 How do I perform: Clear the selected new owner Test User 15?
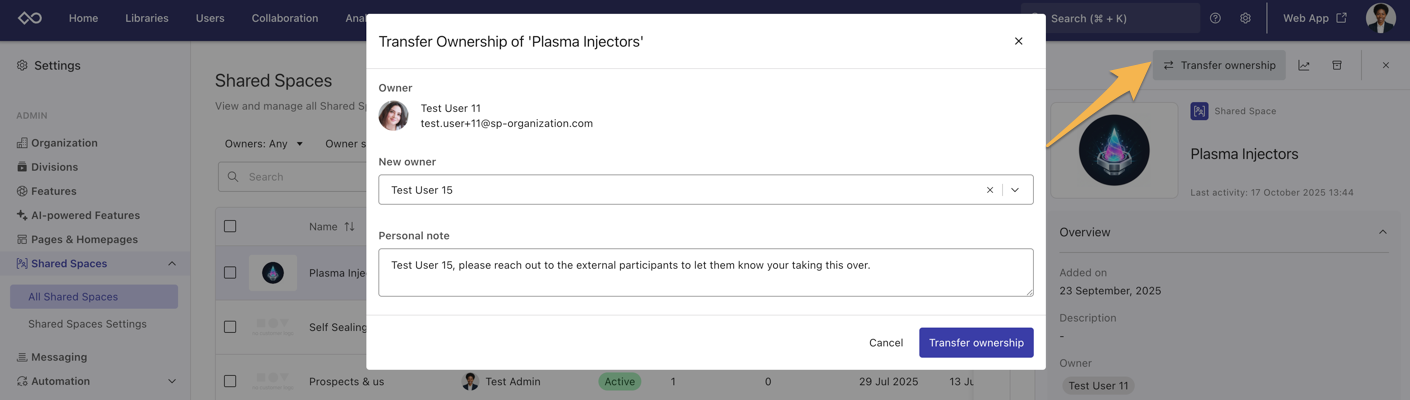click(990, 190)
